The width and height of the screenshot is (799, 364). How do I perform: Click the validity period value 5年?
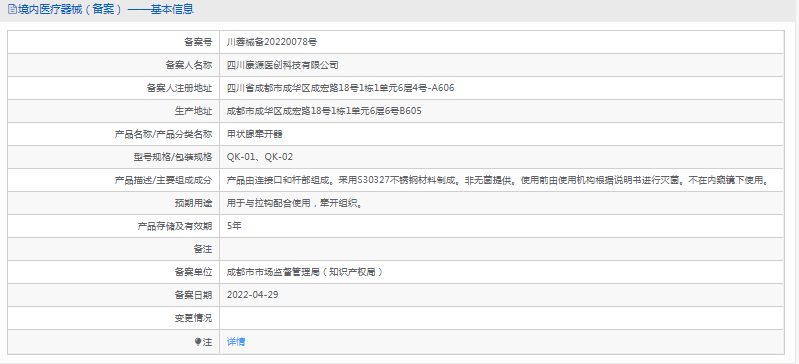point(234,226)
